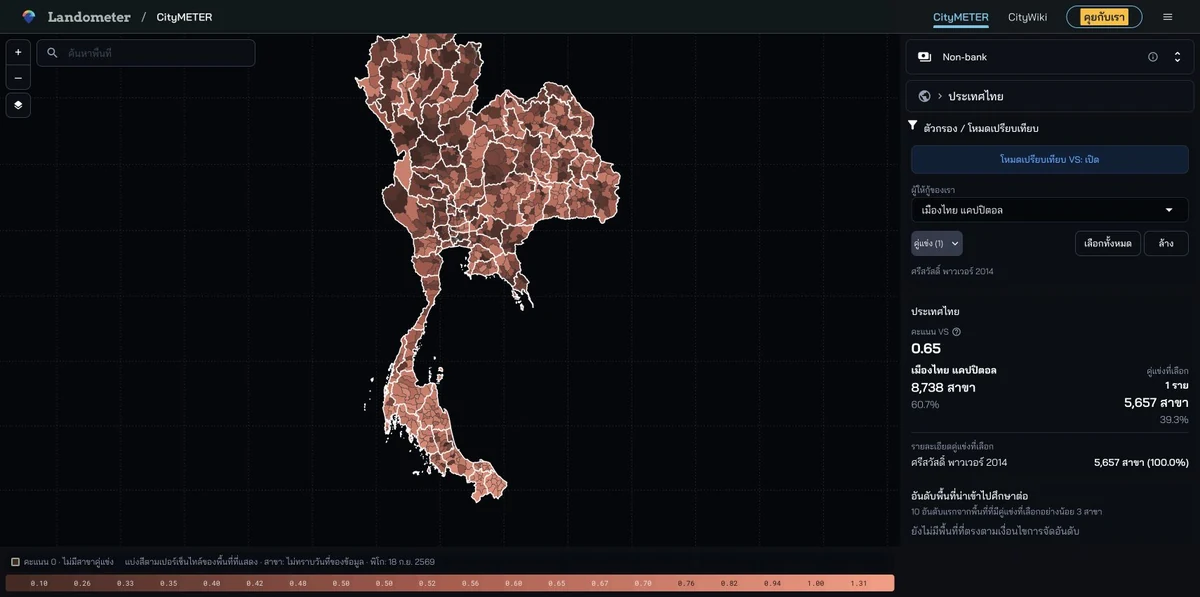Click the 1.00 legend color swatch

click(816, 583)
